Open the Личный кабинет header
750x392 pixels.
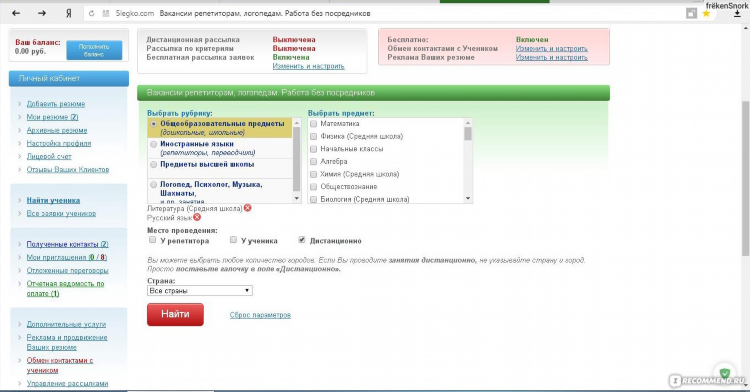(x=69, y=78)
